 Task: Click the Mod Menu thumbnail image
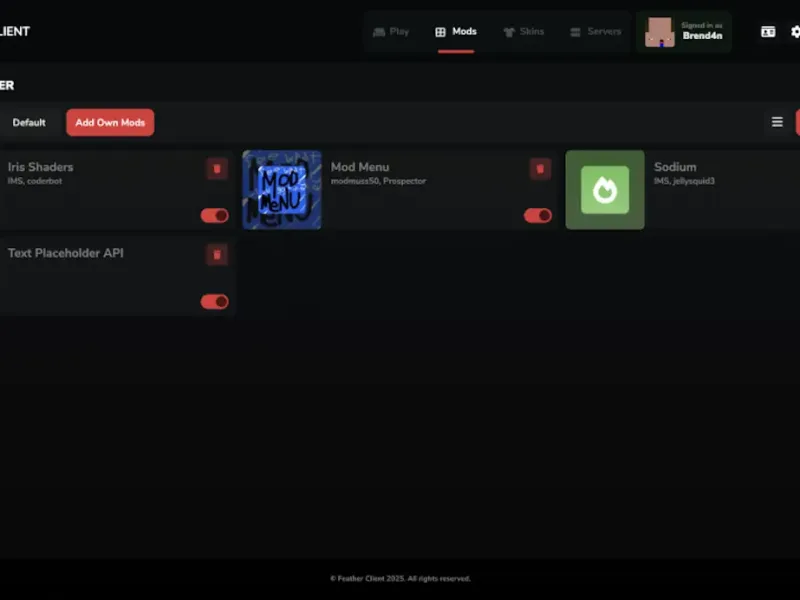click(281, 190)
